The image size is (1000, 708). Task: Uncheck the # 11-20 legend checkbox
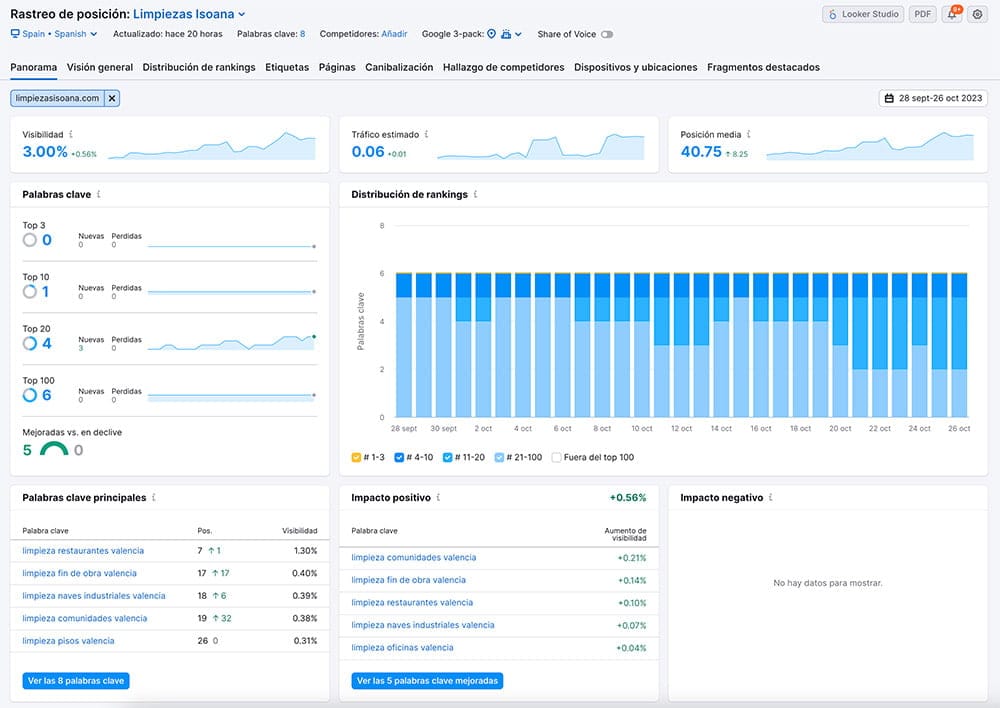(448, 457)
